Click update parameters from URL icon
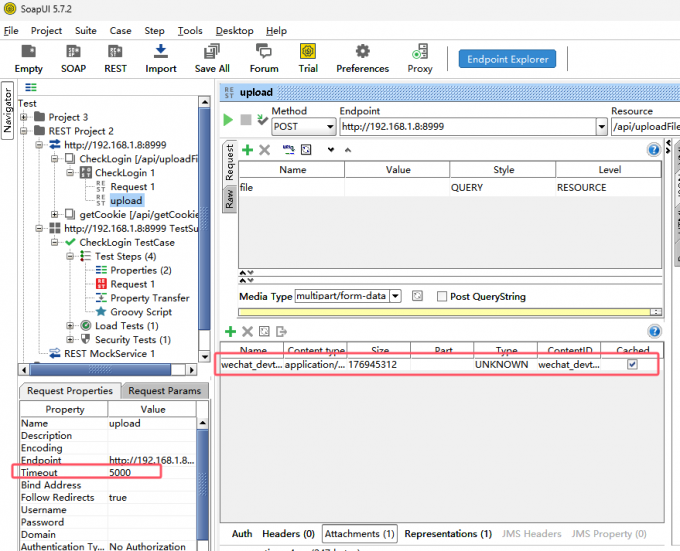The height and width of the screenshot is (551, 680). tap(288, 150)
